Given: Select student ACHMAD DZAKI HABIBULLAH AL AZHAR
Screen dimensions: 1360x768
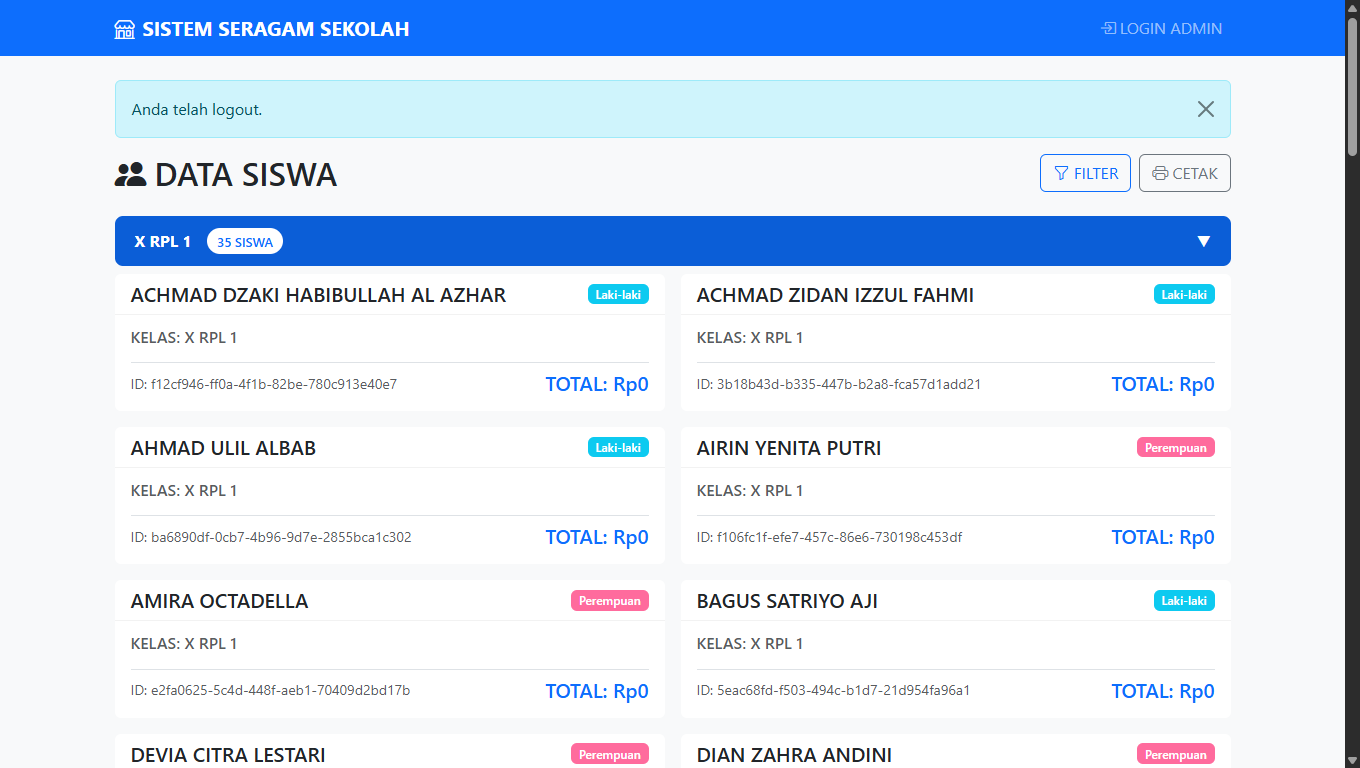Looking at the screenshot, I should pyautogui.click(x=319, y=295).
